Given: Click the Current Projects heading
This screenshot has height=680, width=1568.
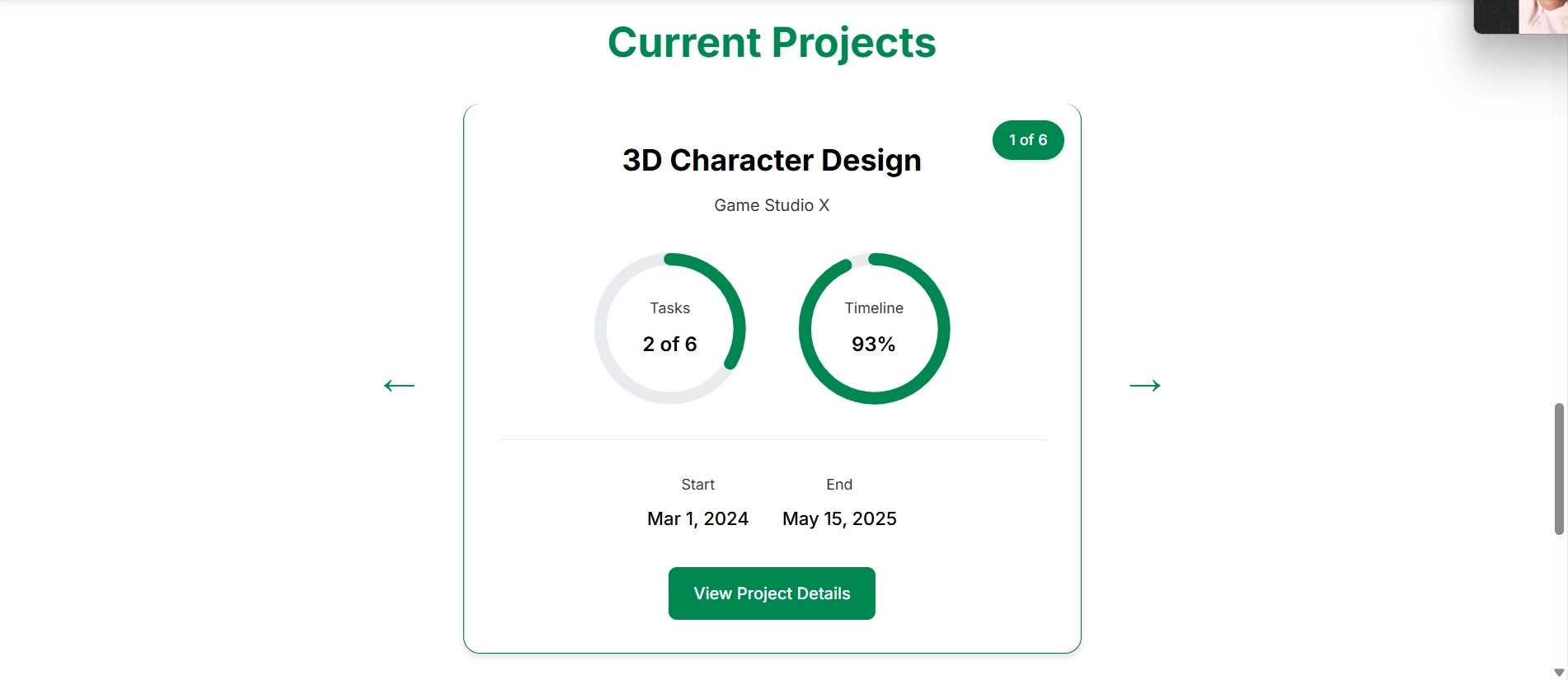Looking at the screenshot, I should pyautogui.click(x=772, y=43).
